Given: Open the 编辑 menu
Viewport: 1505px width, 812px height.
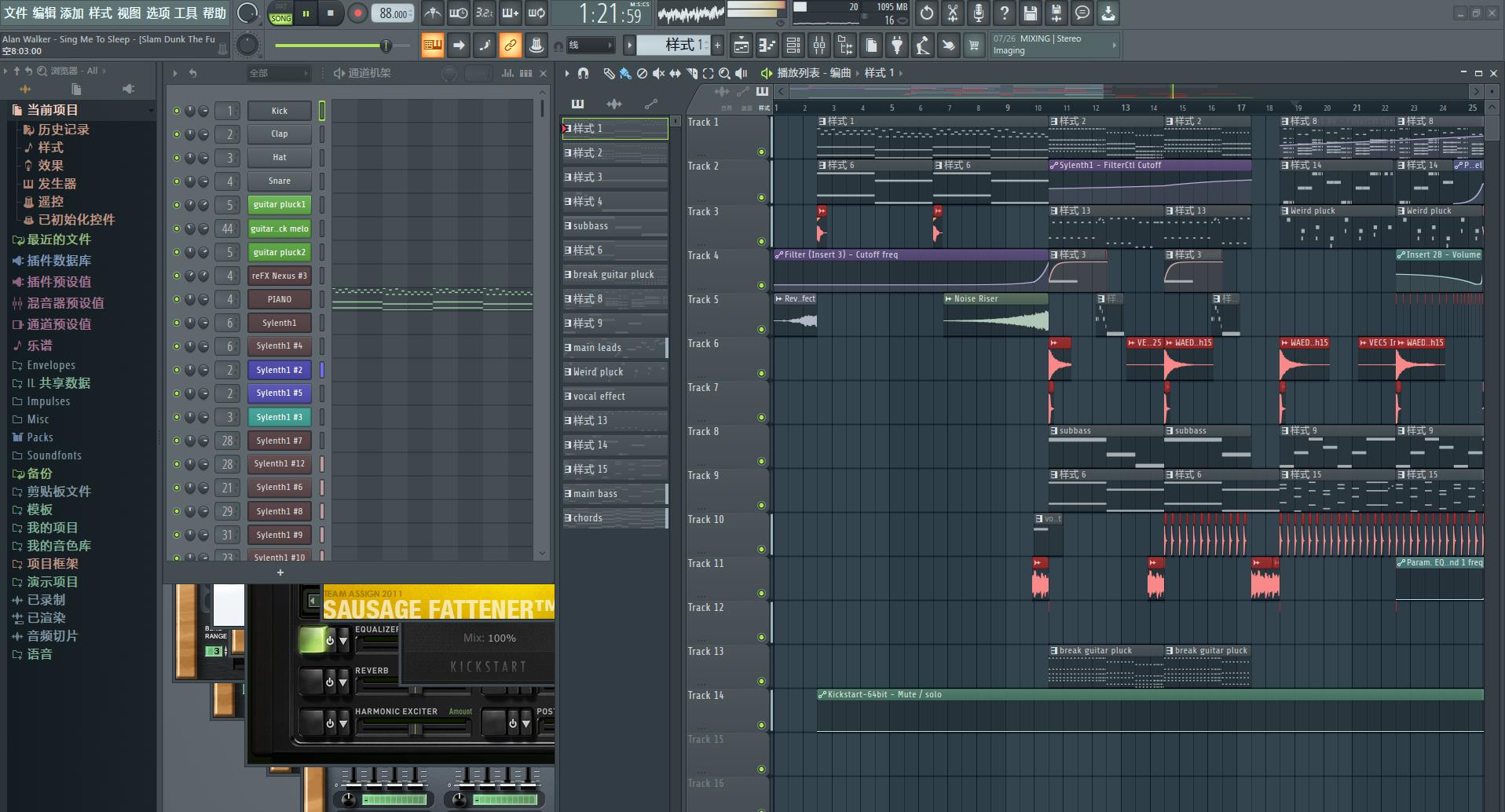Looking at the screenshot, I should [44, 13].
